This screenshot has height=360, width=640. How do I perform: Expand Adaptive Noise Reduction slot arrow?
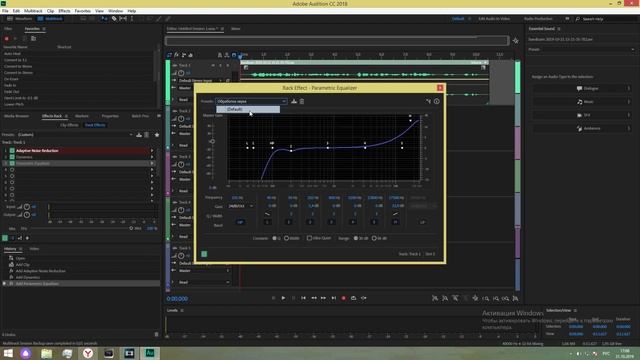tap(152, 151)
